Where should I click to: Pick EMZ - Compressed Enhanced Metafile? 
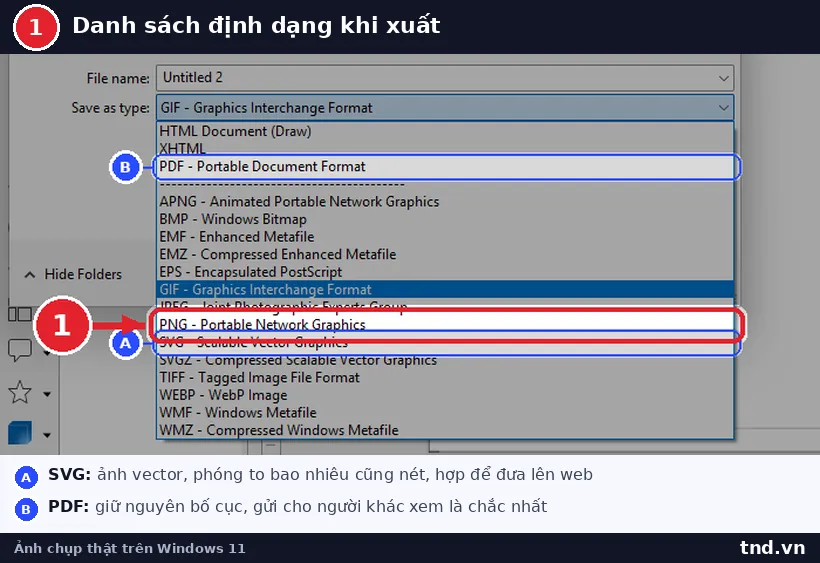(445, 255)
